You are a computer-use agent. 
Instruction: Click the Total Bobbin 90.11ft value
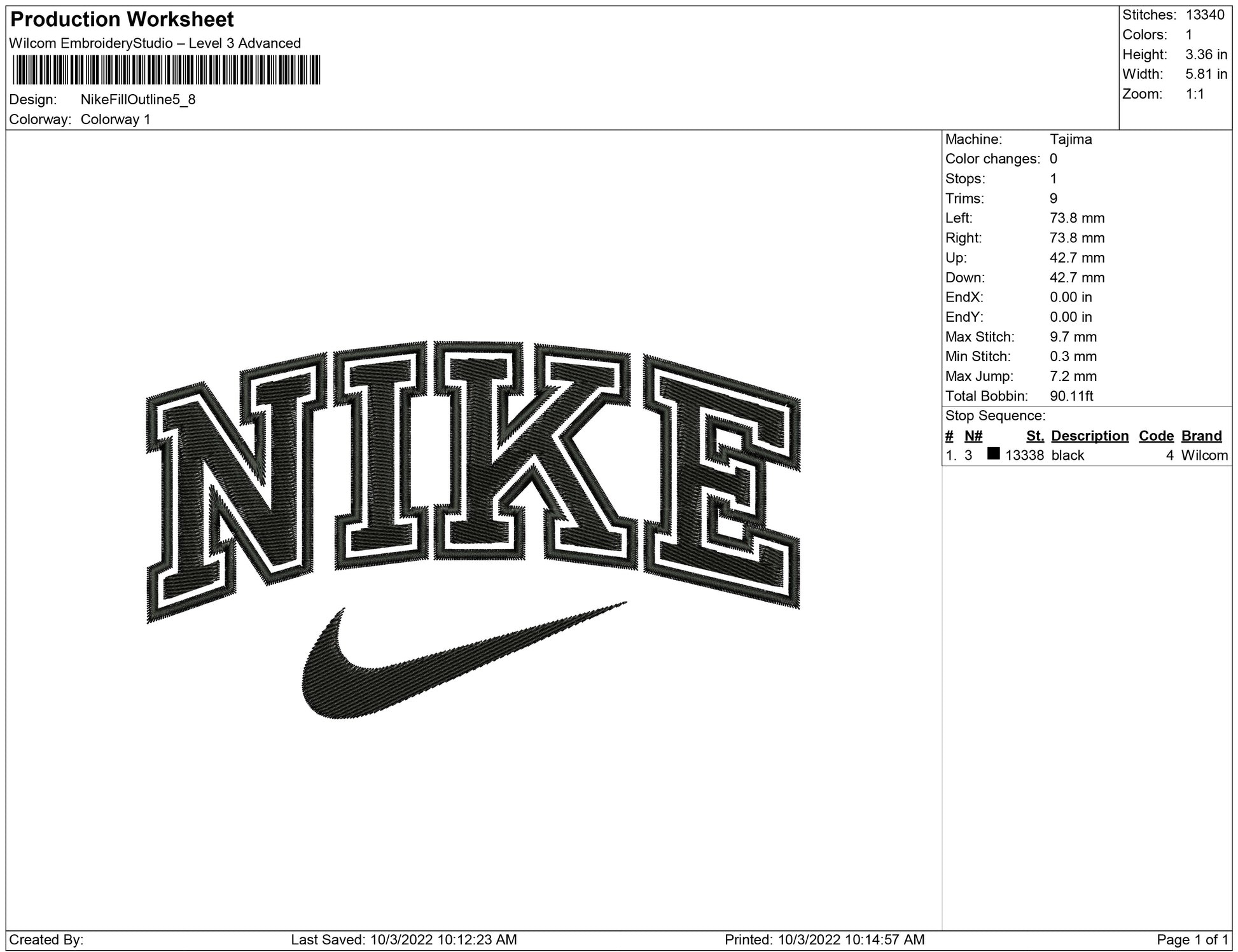click(x=1071, y=396)
